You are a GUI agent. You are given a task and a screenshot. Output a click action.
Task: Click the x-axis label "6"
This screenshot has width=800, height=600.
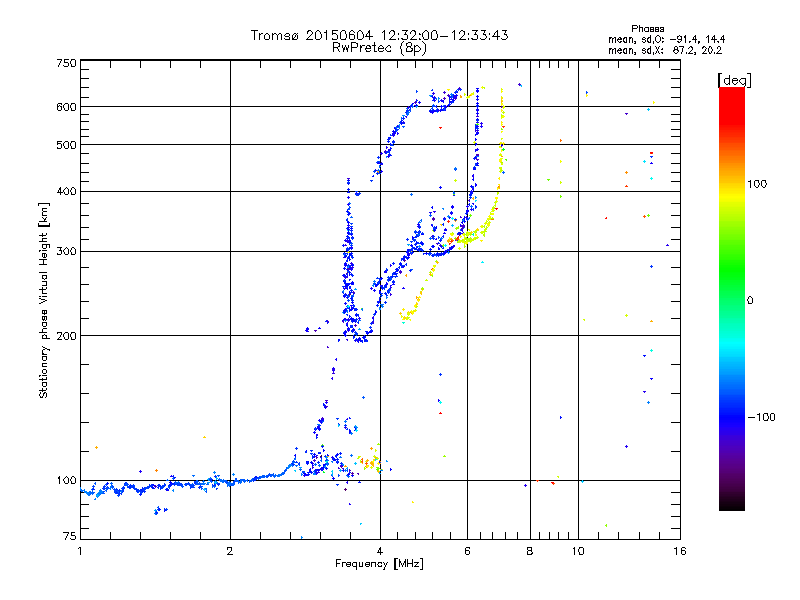click(467, 551)
